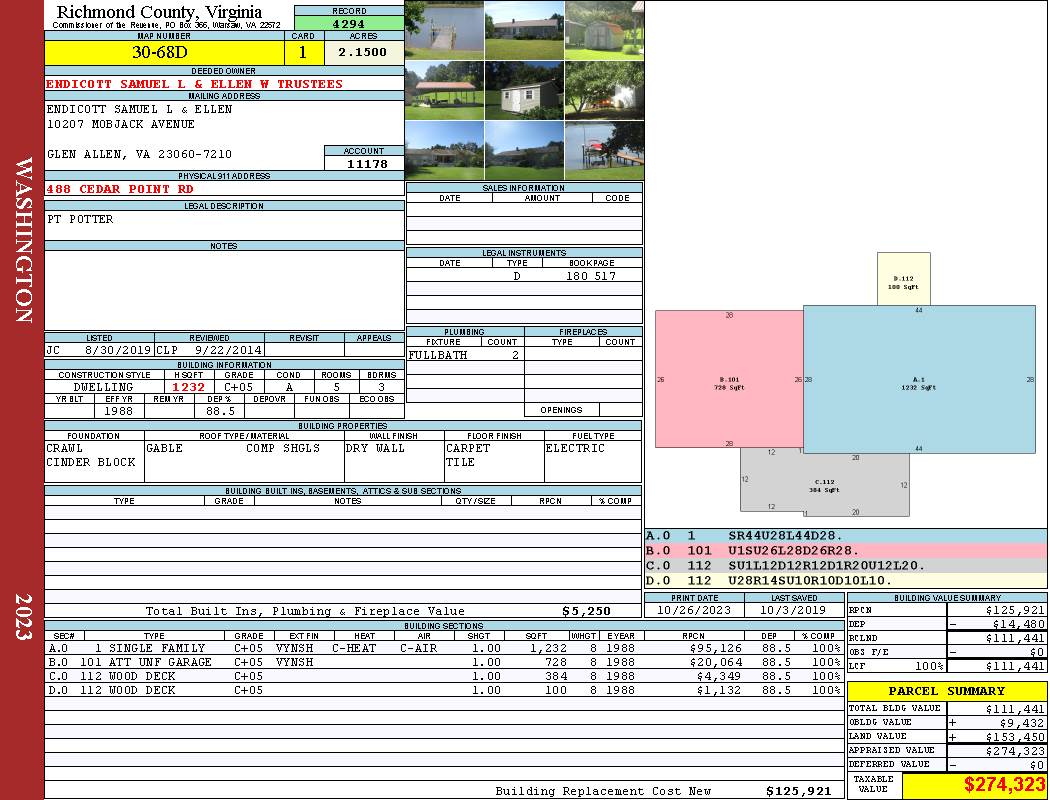
Task: Click sketch code row U1SU26L28D26R28
Action: coord(845,550)
